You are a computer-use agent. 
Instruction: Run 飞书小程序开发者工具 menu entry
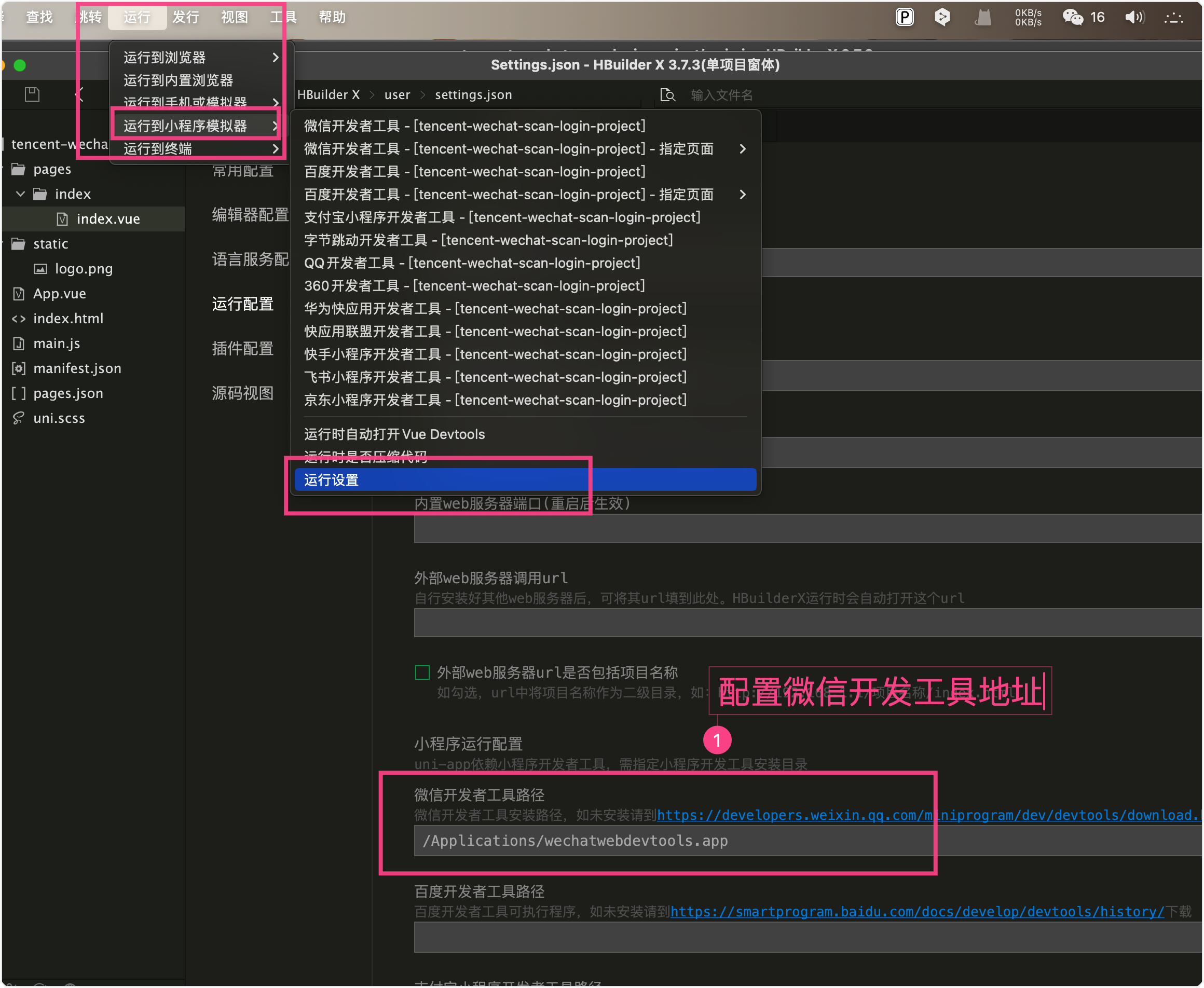click(525, 377)
